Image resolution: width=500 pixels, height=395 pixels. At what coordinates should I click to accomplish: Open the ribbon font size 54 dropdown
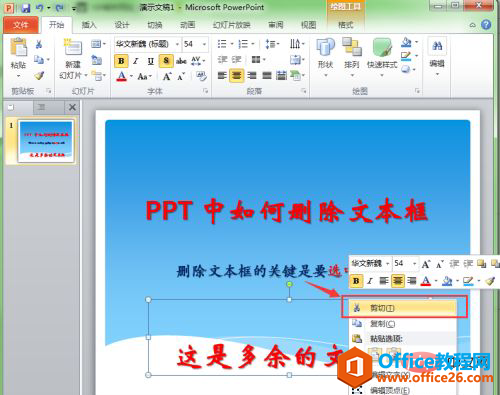[x=204, y=44]
